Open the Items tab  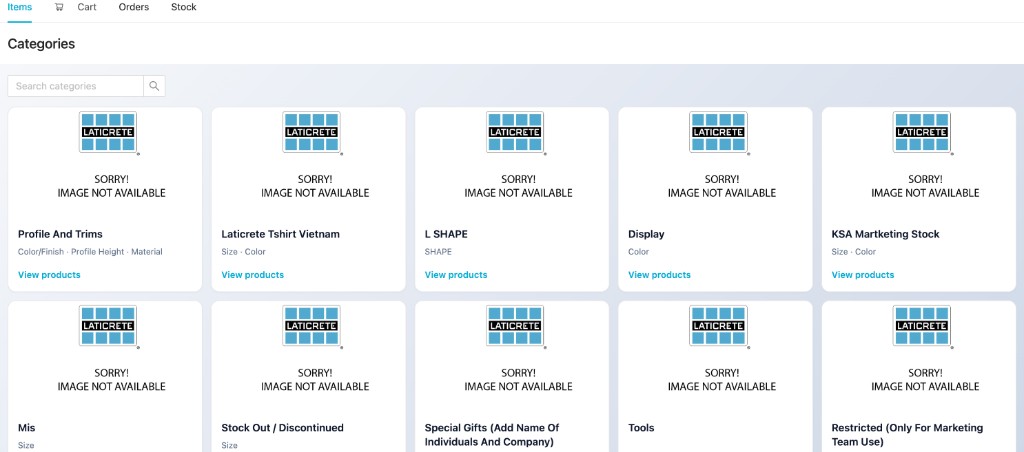point(20,7)
